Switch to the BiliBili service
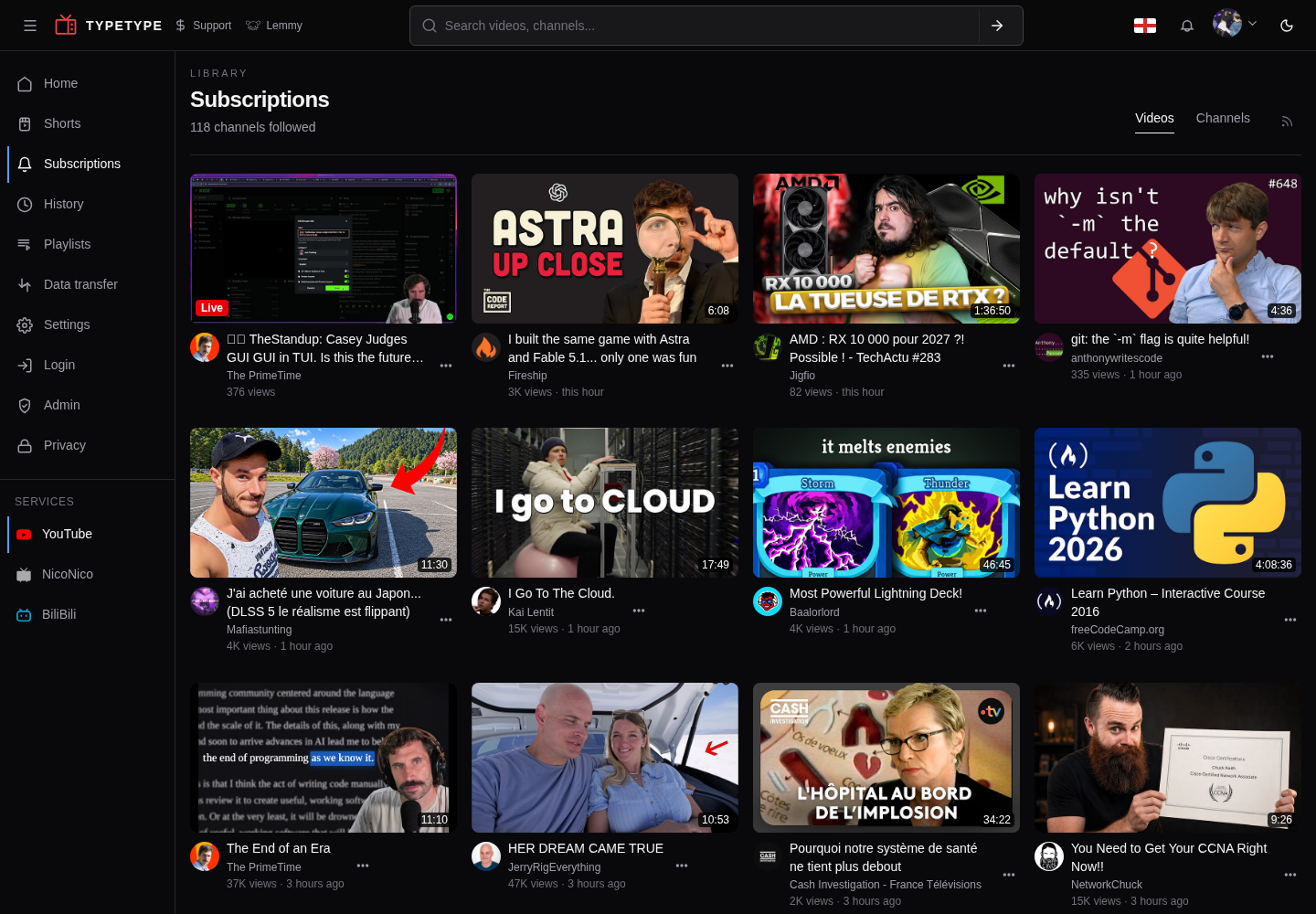 tap(87, 614)
